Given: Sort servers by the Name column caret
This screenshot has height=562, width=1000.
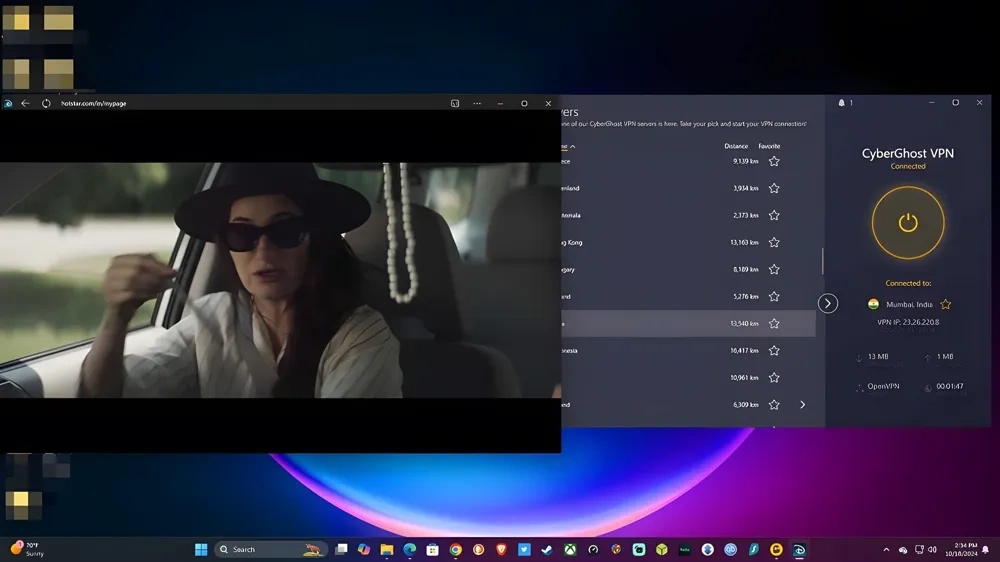Looking at the screenshot, I should (572, 147).
